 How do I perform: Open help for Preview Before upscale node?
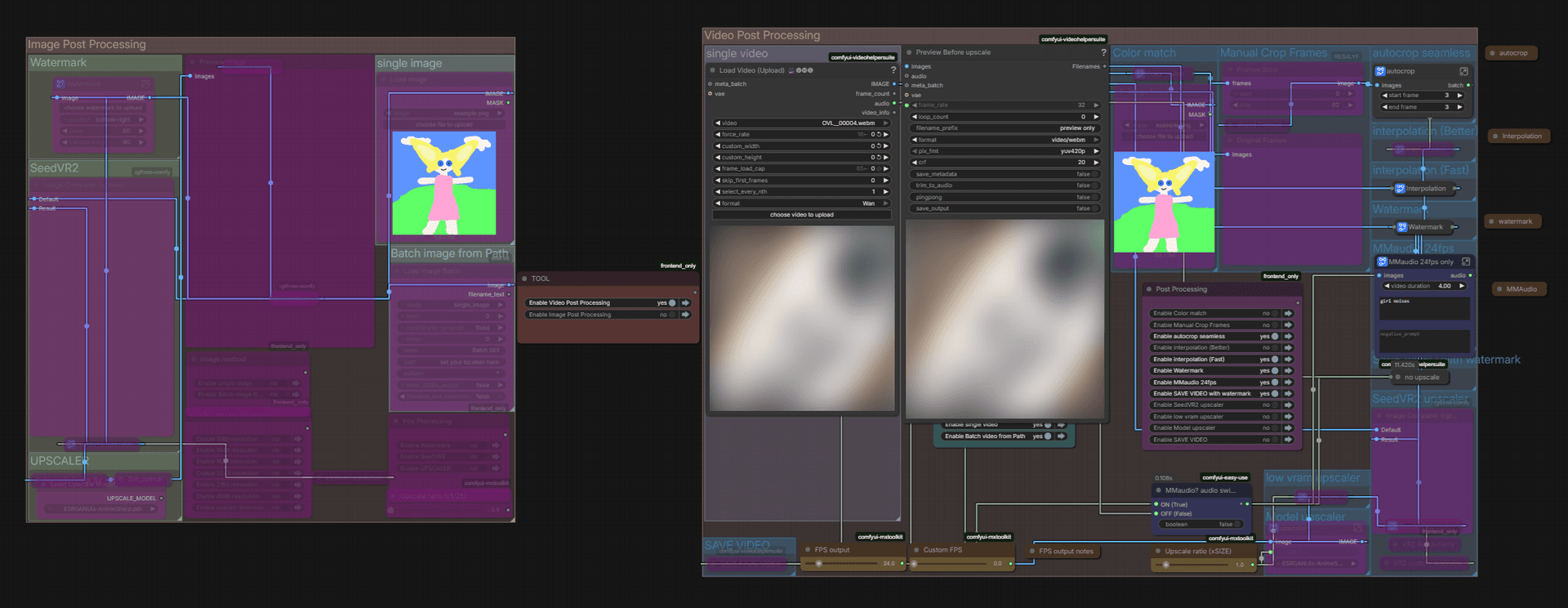[1103, 52]
